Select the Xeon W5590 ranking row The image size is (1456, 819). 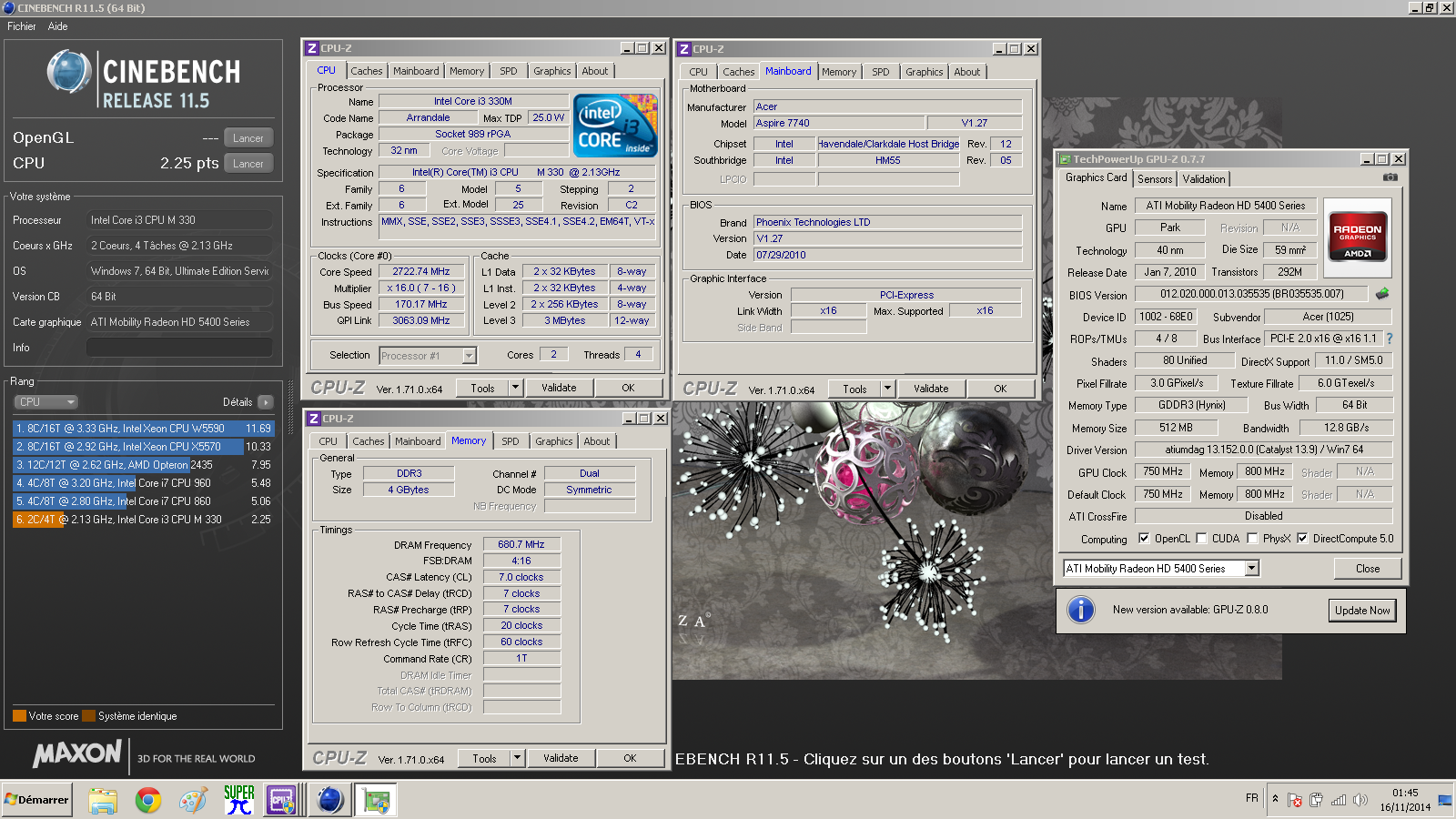click(143, 429)
